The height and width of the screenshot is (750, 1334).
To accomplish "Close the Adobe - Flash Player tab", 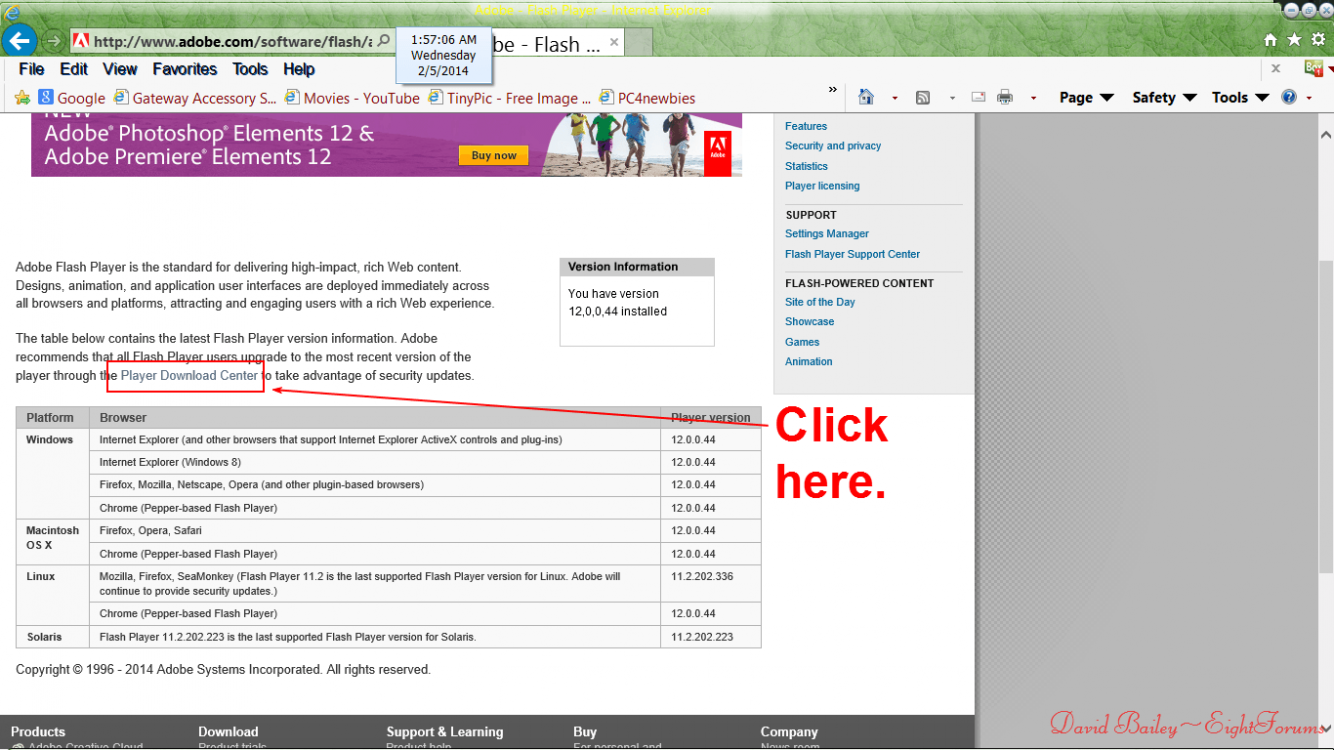I will pyautogui.click(x=615, y=42).
